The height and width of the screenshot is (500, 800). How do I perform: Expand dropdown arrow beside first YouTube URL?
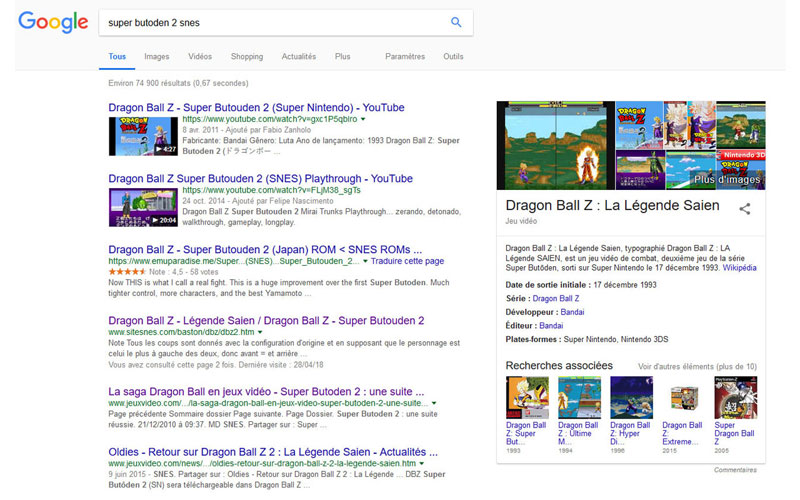[x=363, y=119]
